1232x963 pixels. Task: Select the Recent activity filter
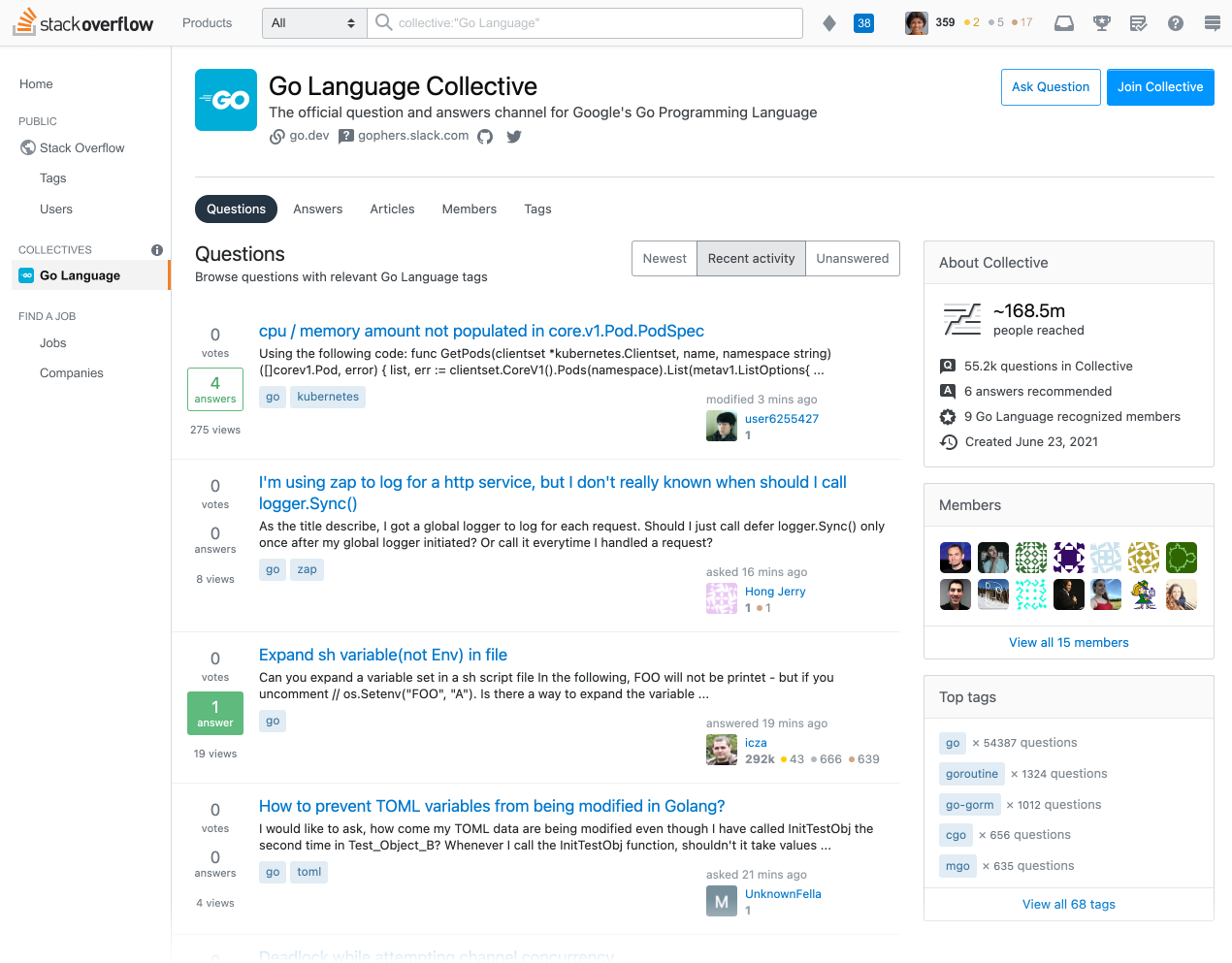750,258
